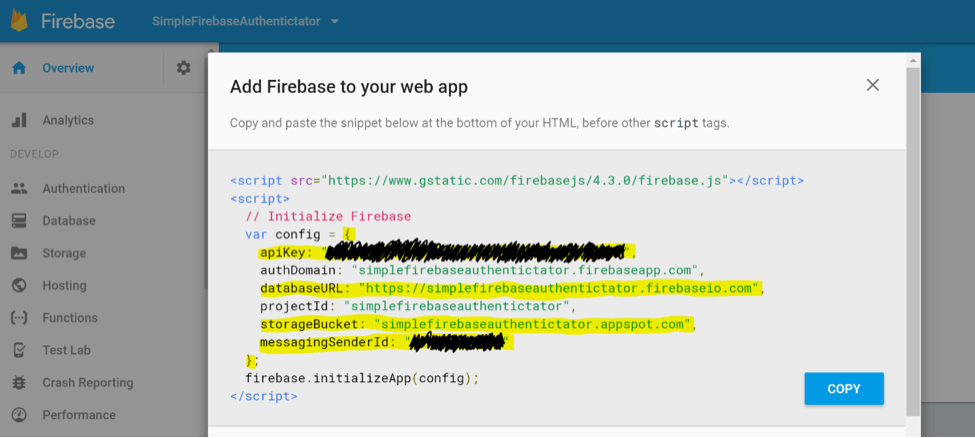Click the Functions brackets icon
975x438 pixels.
click(x=19, y=318)
